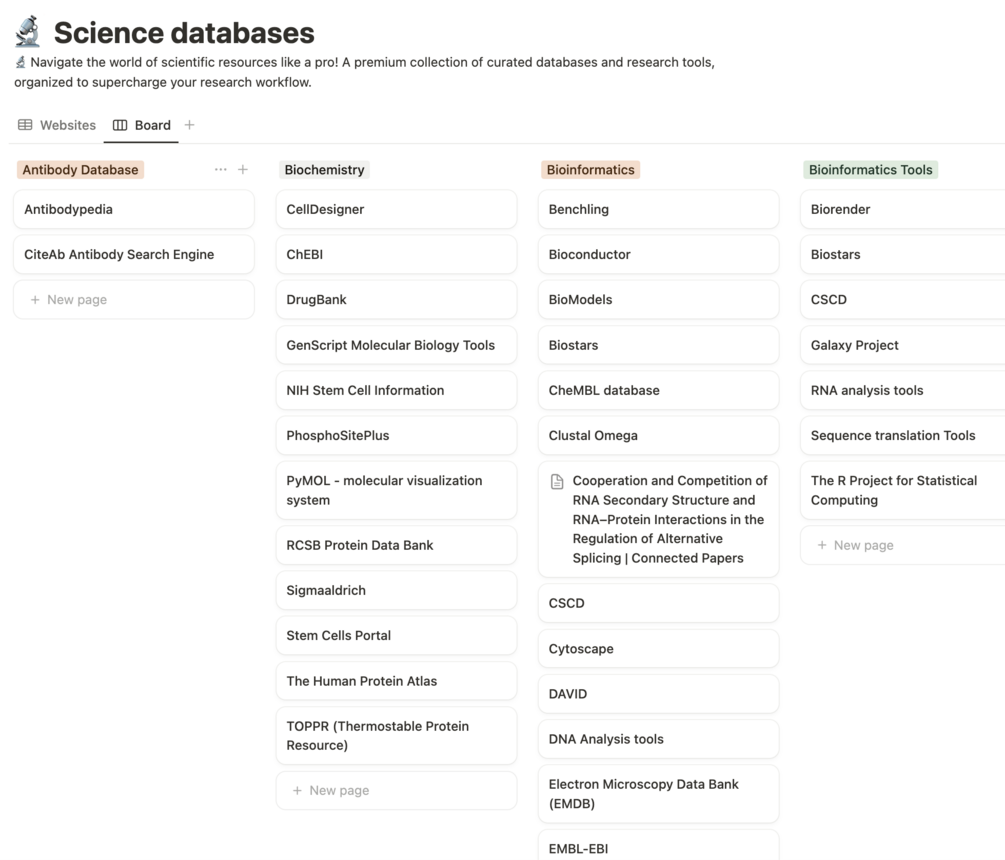Screen dimensions: 1005x860
Task: Switch to the Websites tab
Action: click(67, 124)
